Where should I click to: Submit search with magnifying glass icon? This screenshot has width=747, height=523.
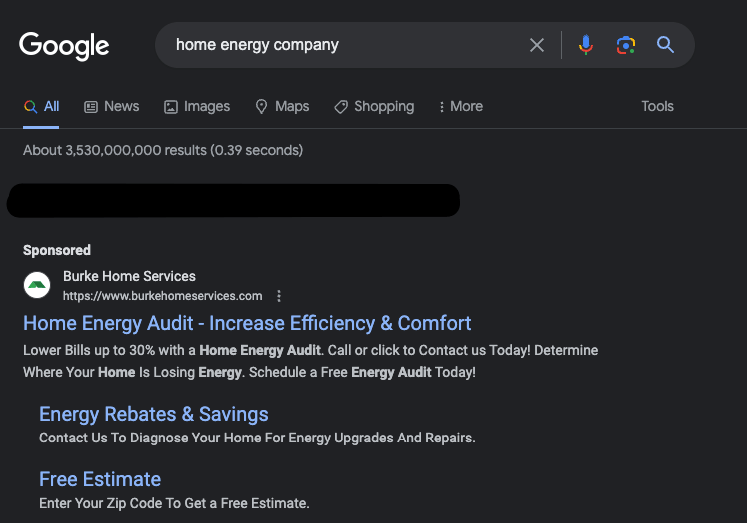click(x=665, y=45)
